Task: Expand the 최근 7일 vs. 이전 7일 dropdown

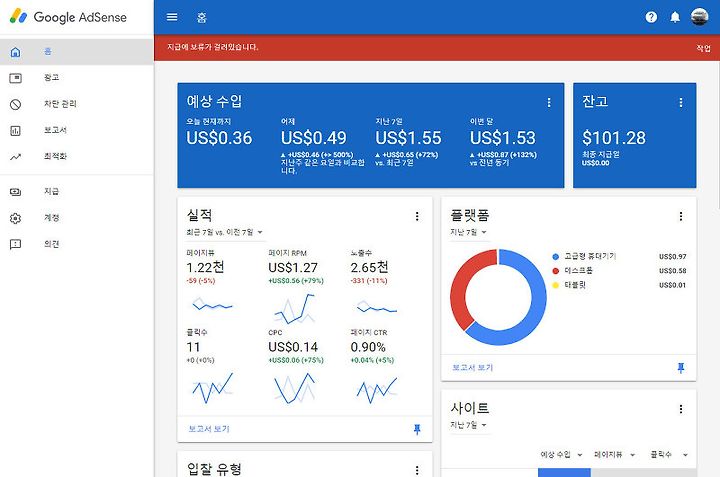Action: pos(225,232)
